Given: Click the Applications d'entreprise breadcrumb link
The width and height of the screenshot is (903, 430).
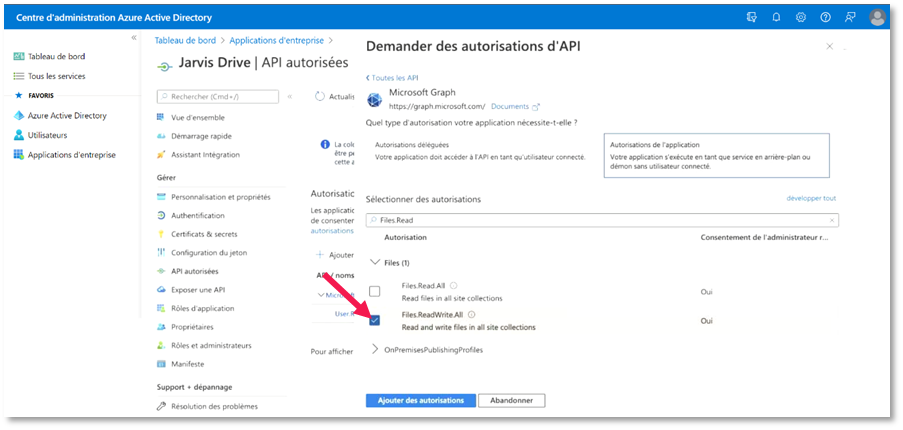Looking at the screenshot, I should [x=276, y=40].
